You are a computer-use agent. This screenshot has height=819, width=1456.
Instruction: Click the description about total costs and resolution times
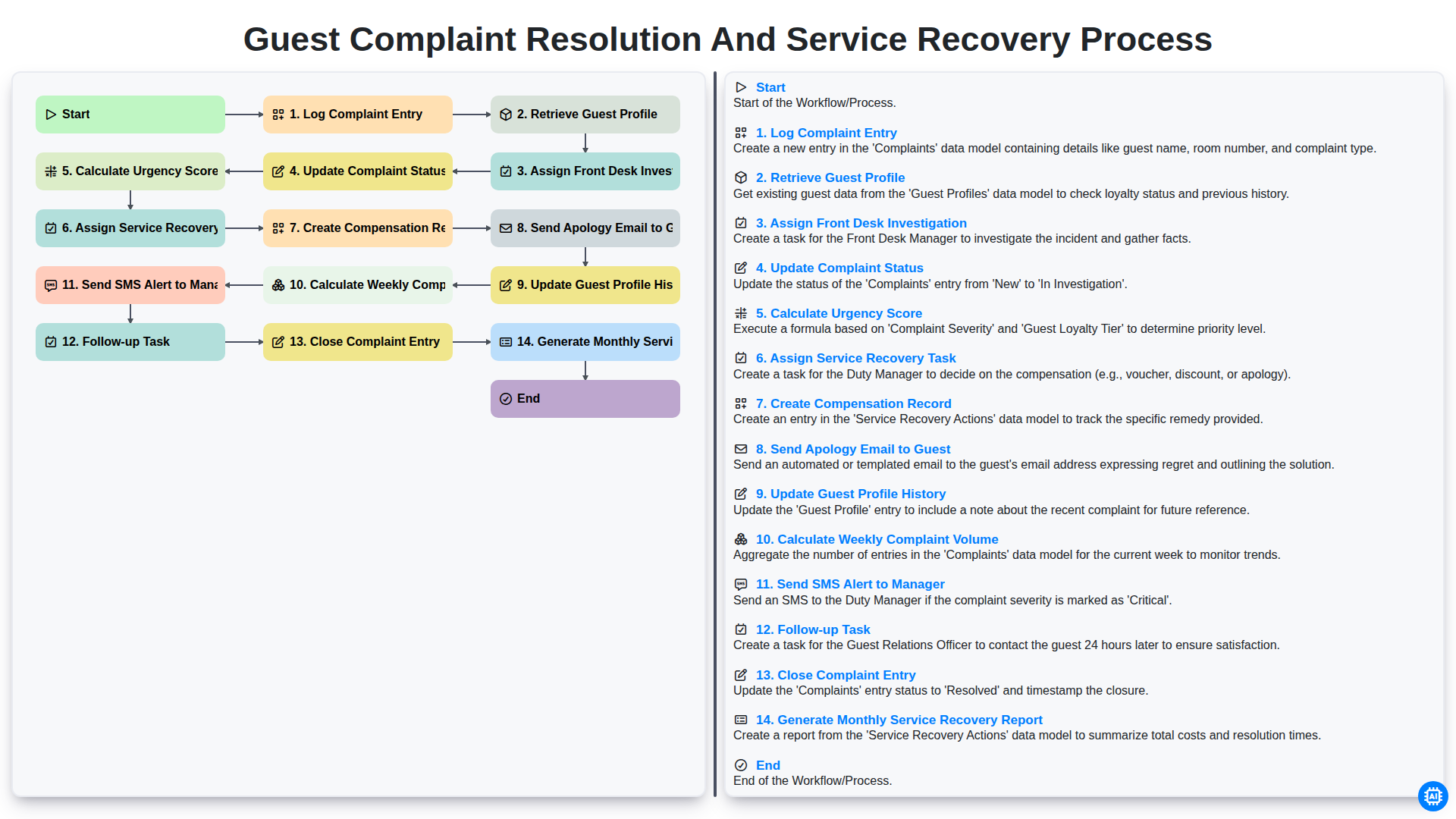1027,736
